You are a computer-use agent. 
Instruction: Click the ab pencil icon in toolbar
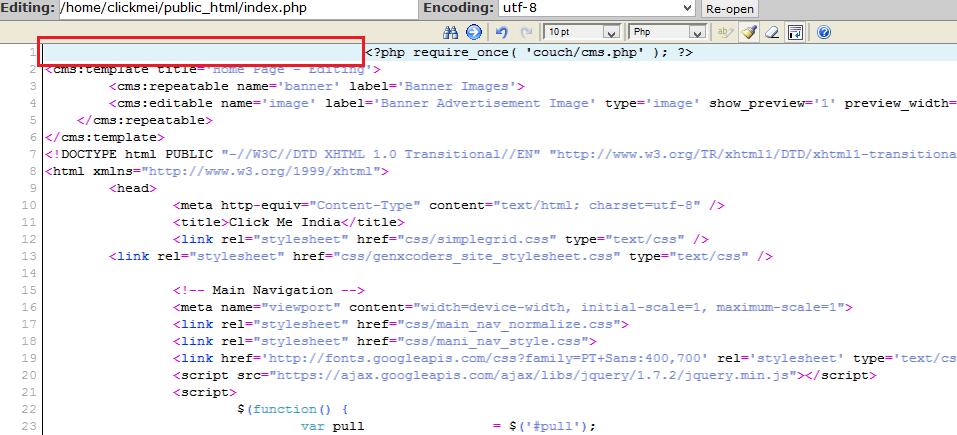point(725,32)
